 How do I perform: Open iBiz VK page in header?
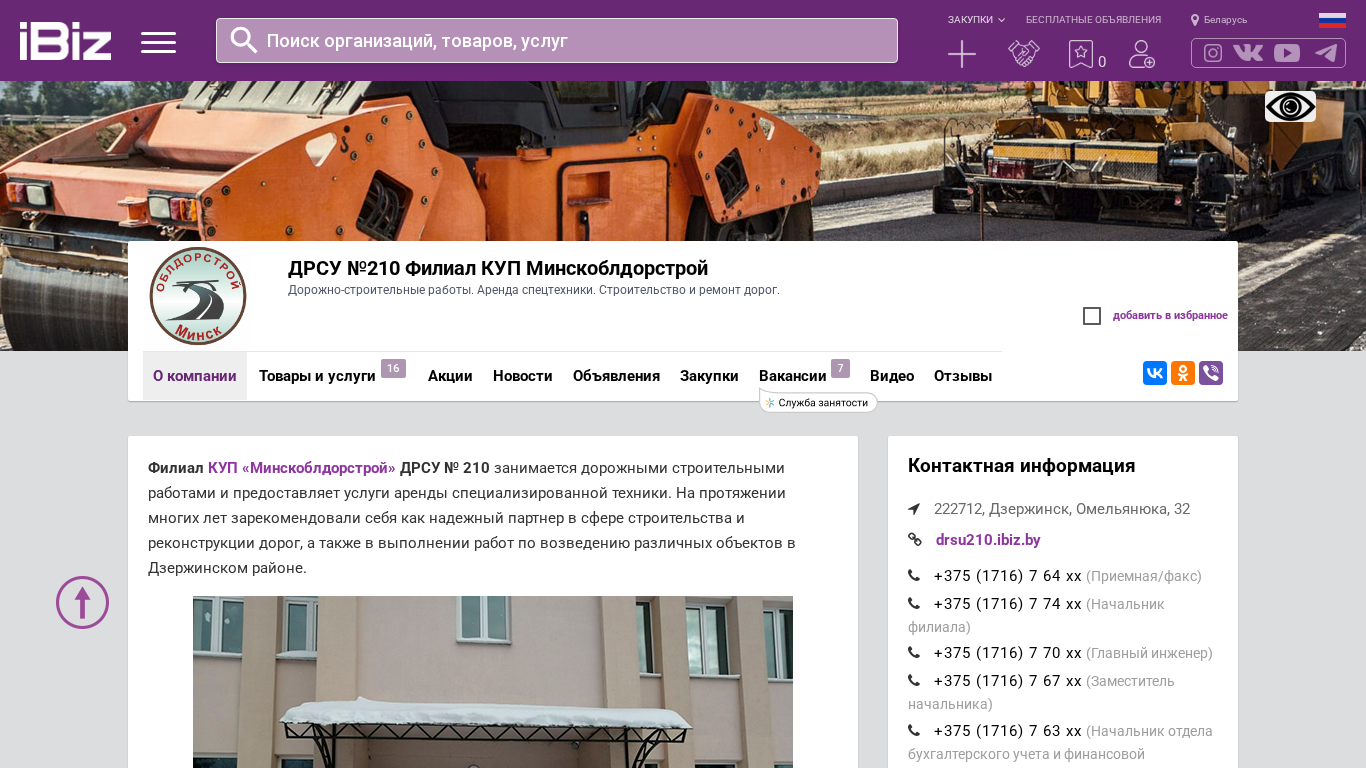1248,53
